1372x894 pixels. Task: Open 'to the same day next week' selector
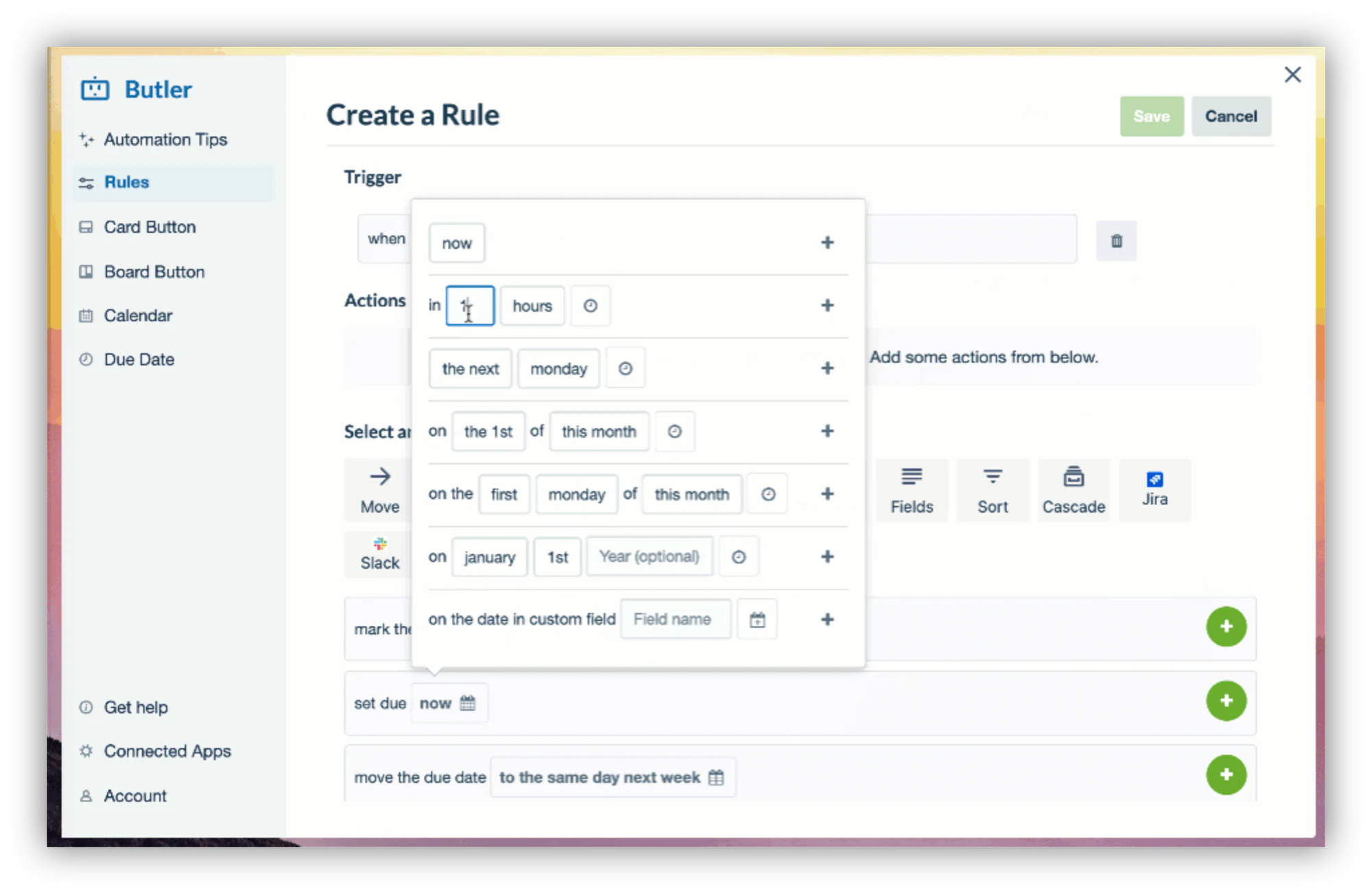(x=613, y=777)
